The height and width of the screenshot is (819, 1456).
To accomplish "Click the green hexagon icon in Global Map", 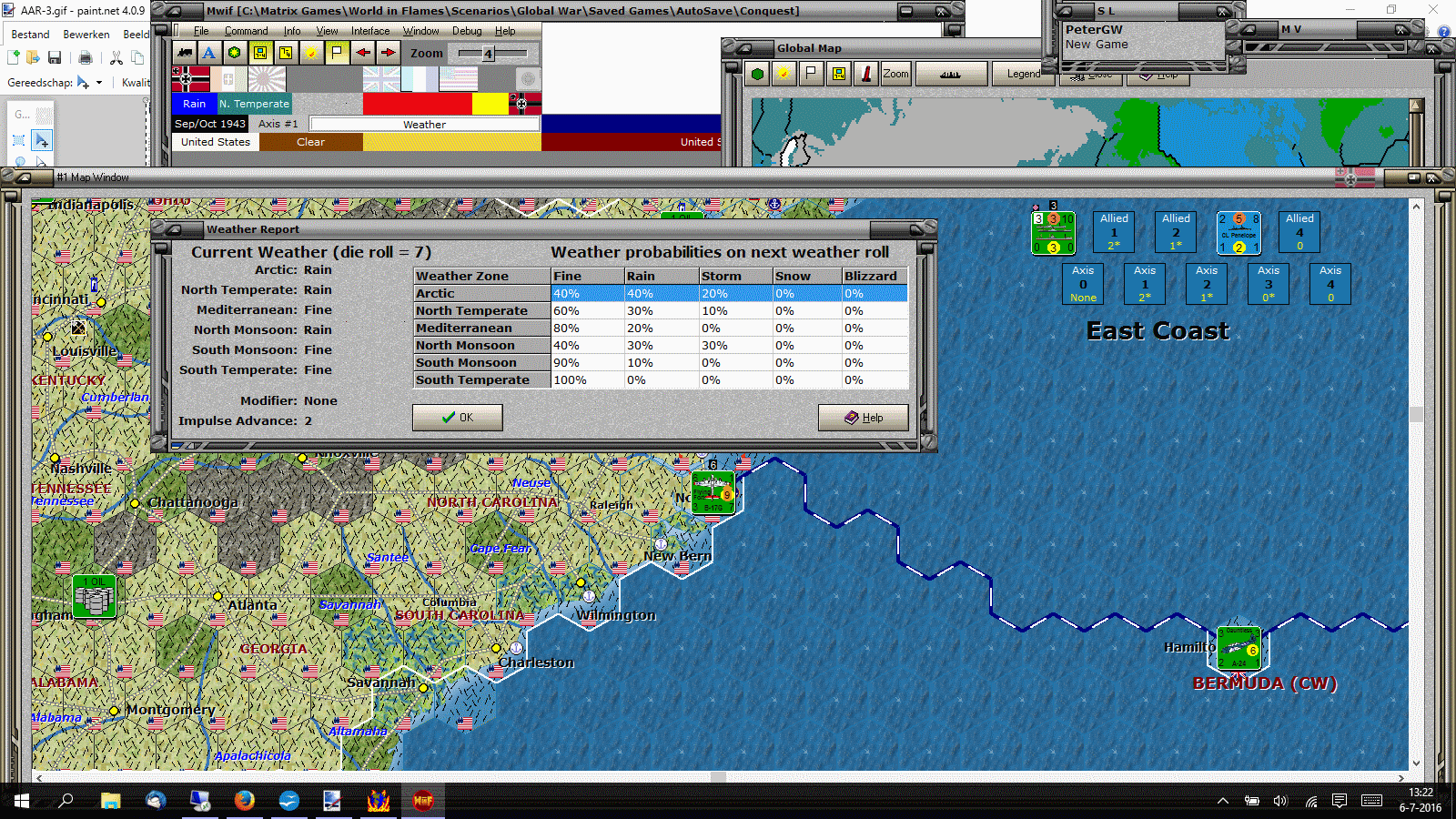I will coord(757,74).
